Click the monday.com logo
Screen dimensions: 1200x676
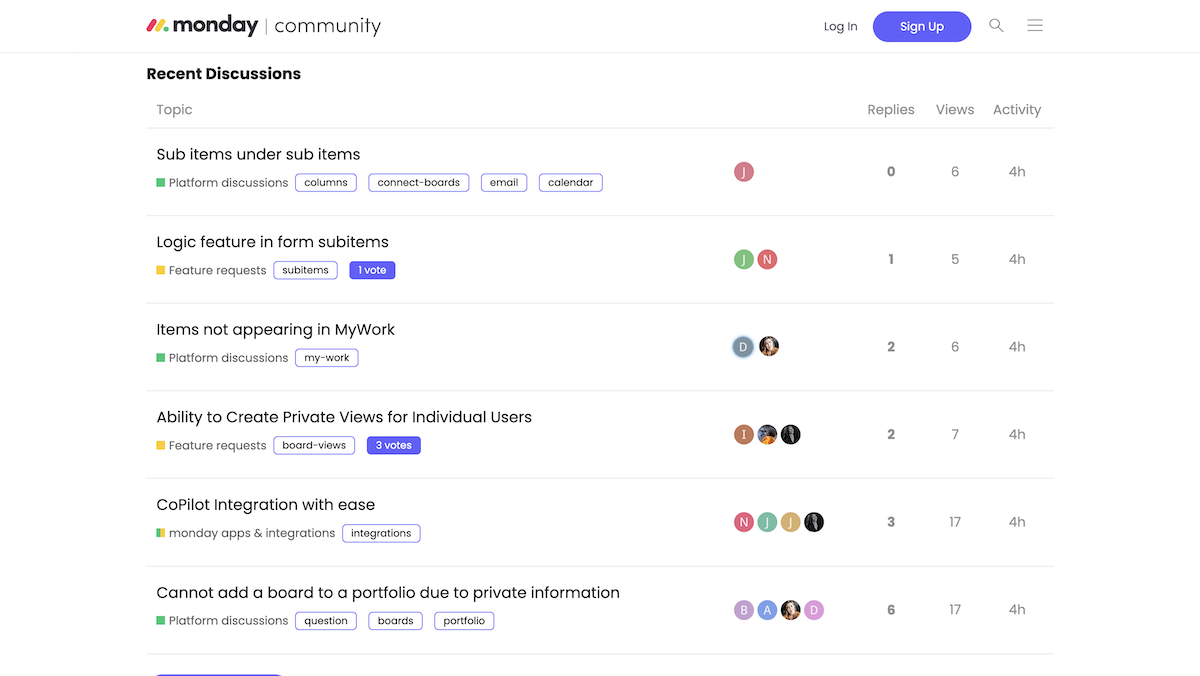pyautogui.click(x=202, y=24)
